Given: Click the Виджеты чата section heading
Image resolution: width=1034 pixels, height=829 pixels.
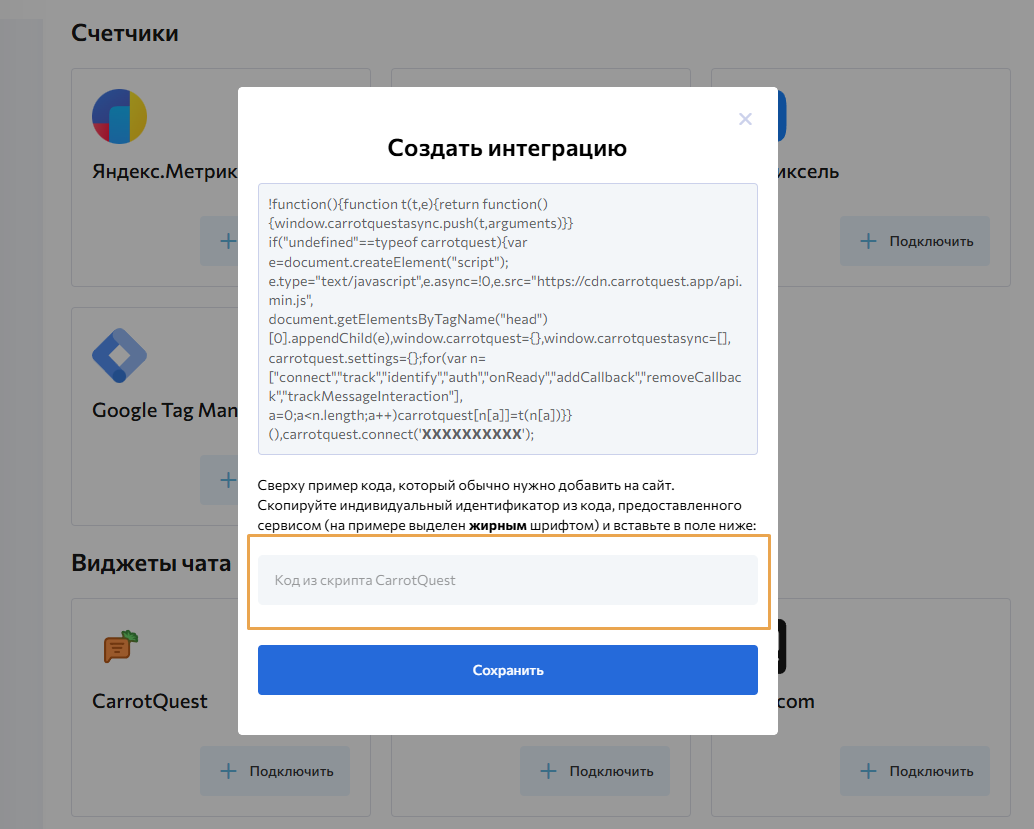Looking at the screenshot, I should 151,563.
